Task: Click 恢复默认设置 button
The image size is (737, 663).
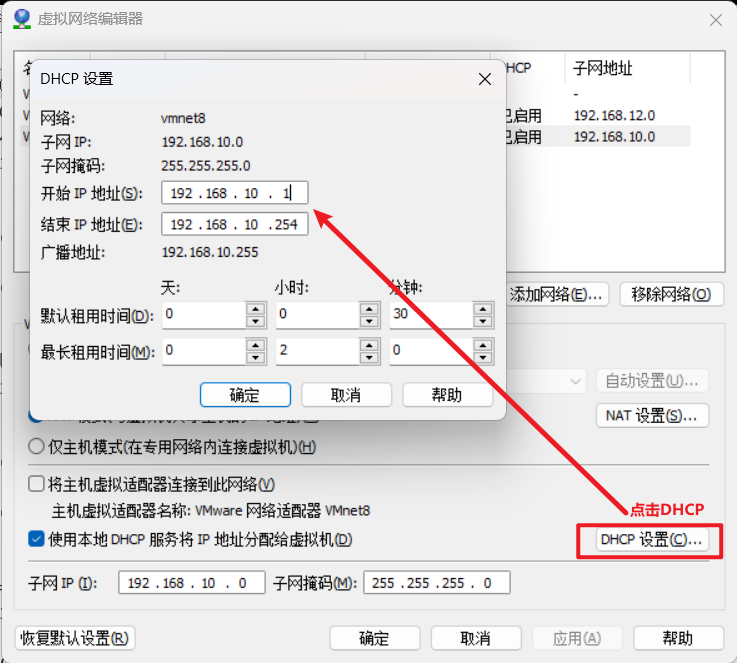Action: (76, 638)
